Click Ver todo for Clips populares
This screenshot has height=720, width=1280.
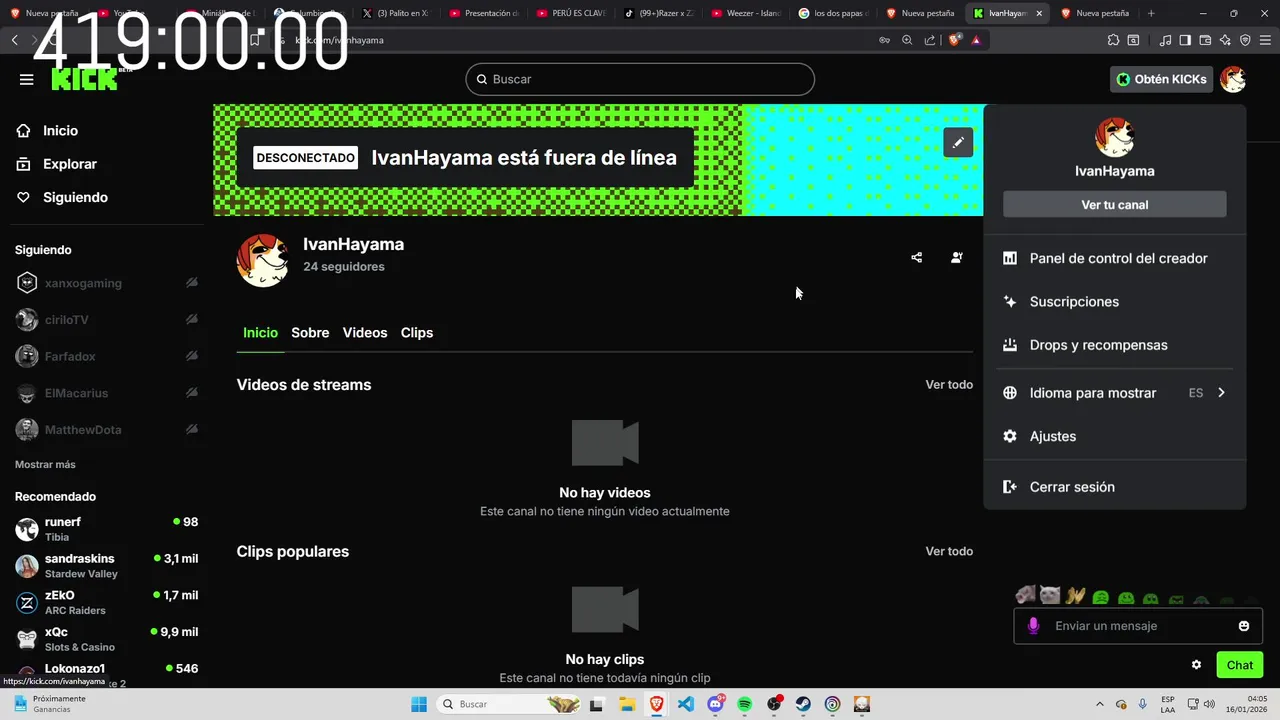pyautogui.click(x=949, y=551)
